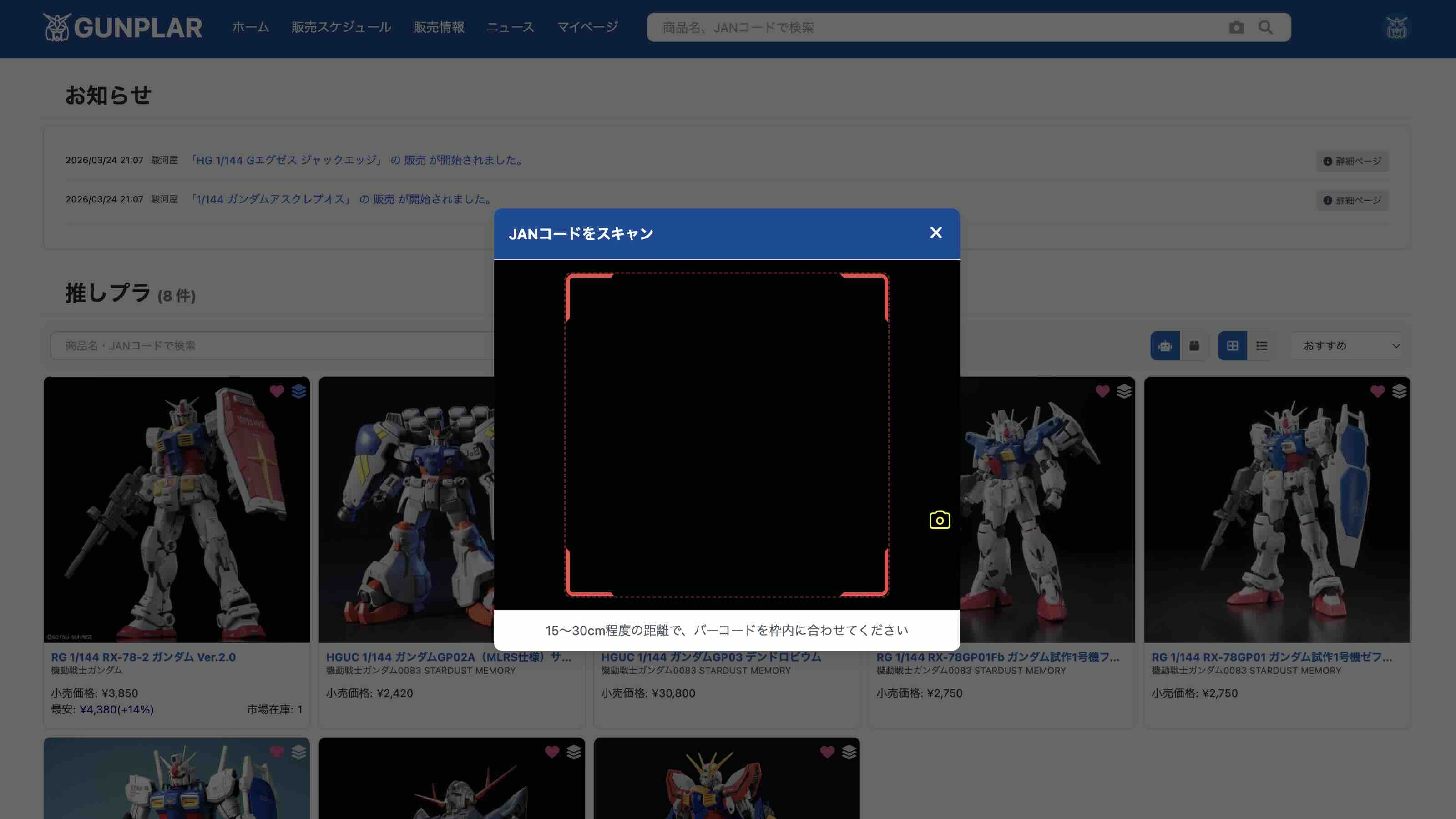Close the JAN code scan dialog
The height and width of the screenshot is (819, 1456).
click(935, 233)
